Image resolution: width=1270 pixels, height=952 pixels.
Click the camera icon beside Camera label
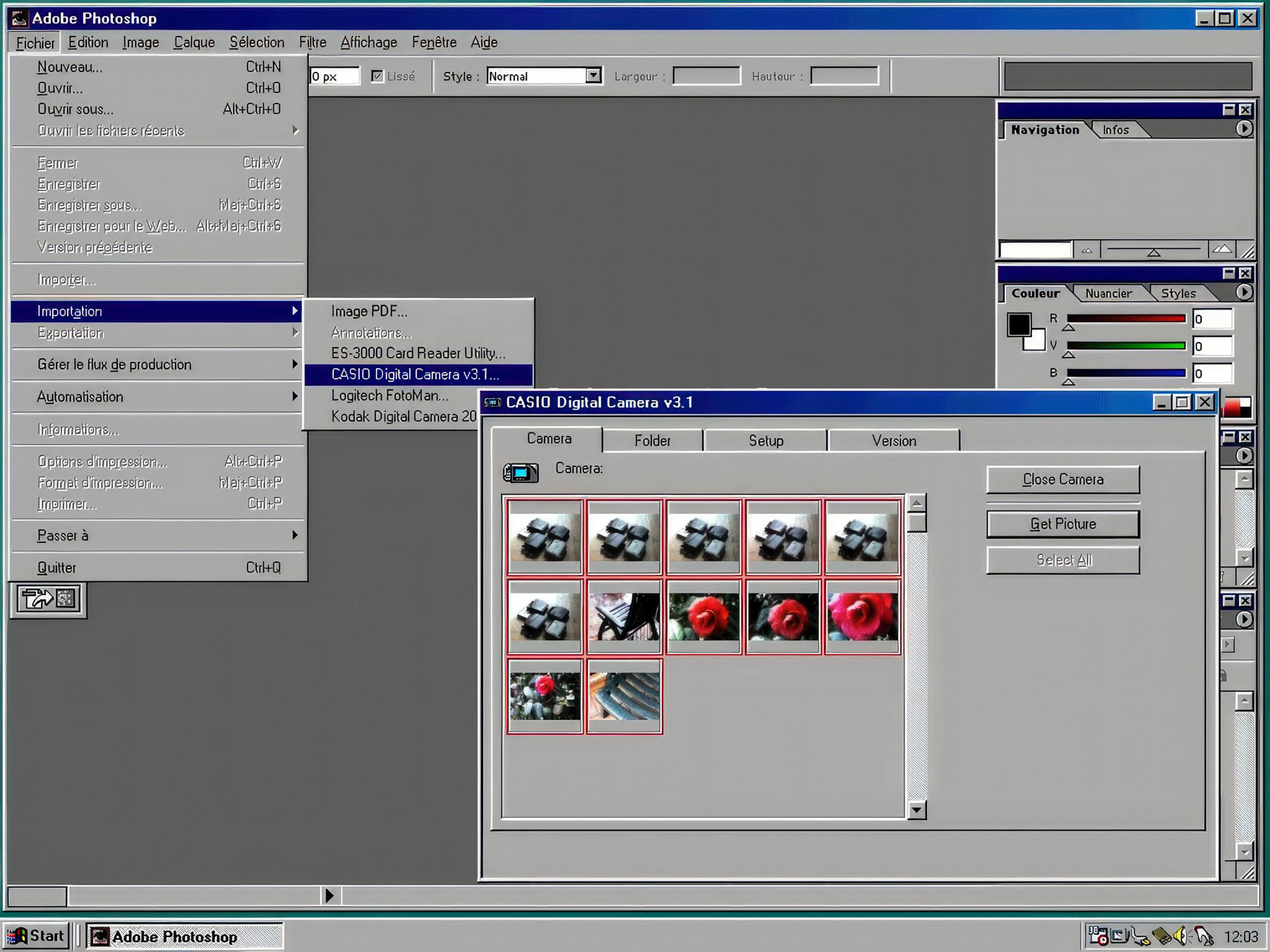pos(521,472)
